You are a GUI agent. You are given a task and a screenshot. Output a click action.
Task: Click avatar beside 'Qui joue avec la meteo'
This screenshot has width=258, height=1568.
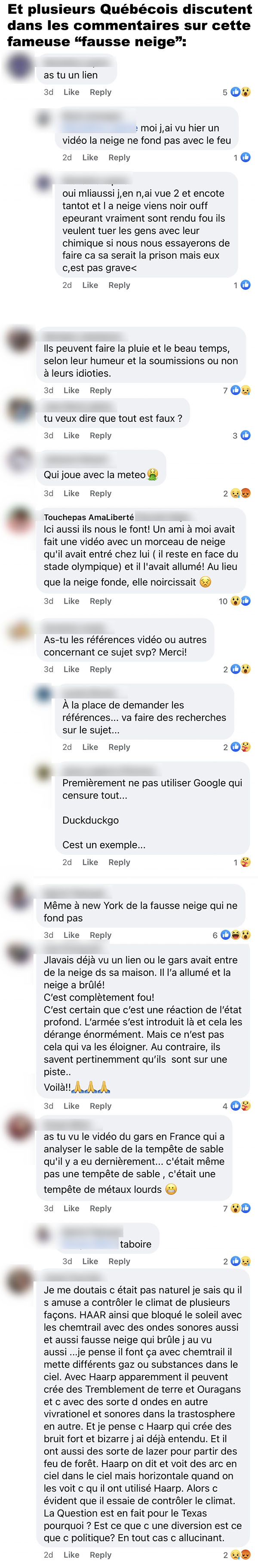point(19,461)
